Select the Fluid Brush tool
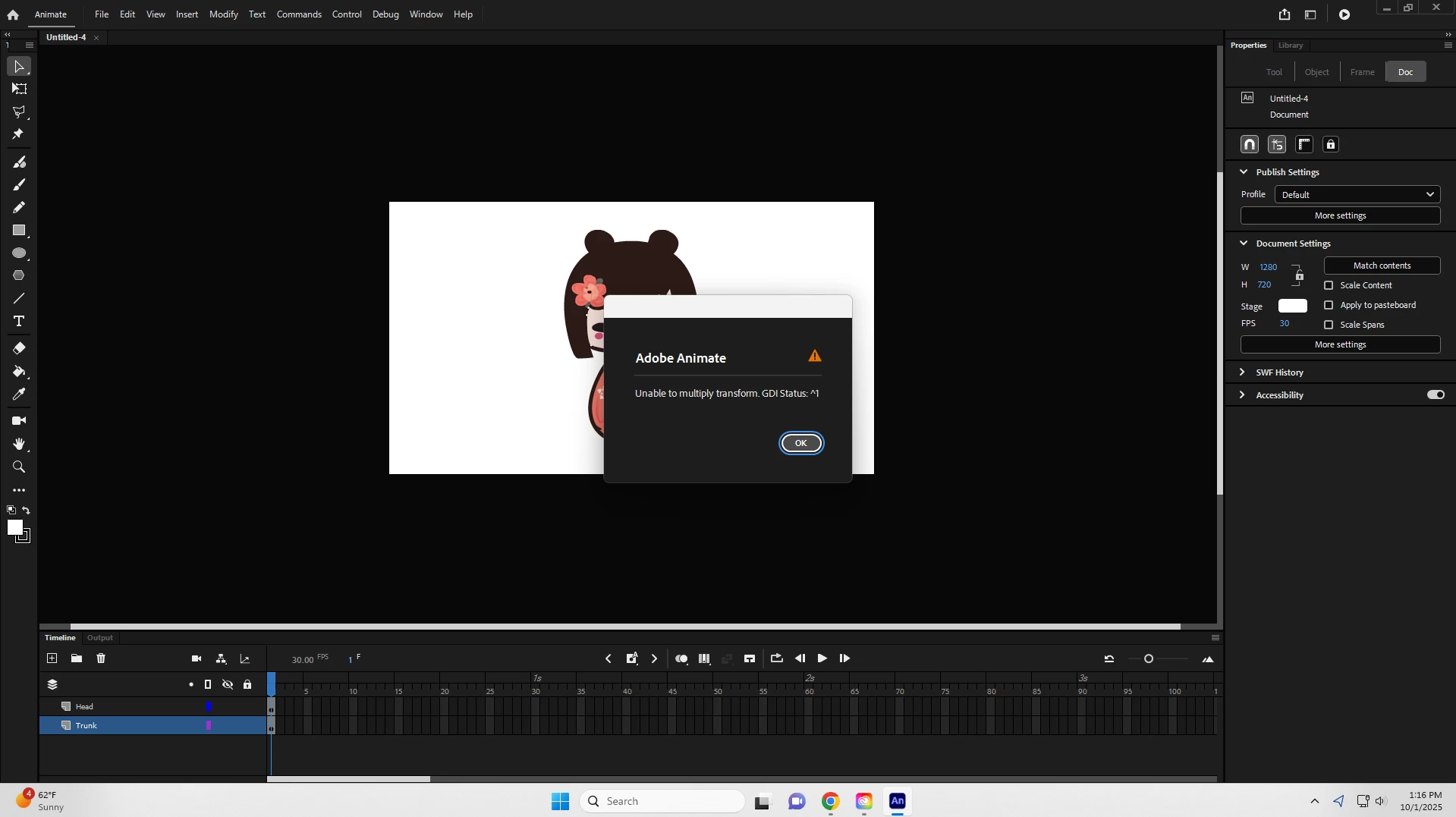Image resolution: width=1456 pixels, height=817 pixels. 19,162
